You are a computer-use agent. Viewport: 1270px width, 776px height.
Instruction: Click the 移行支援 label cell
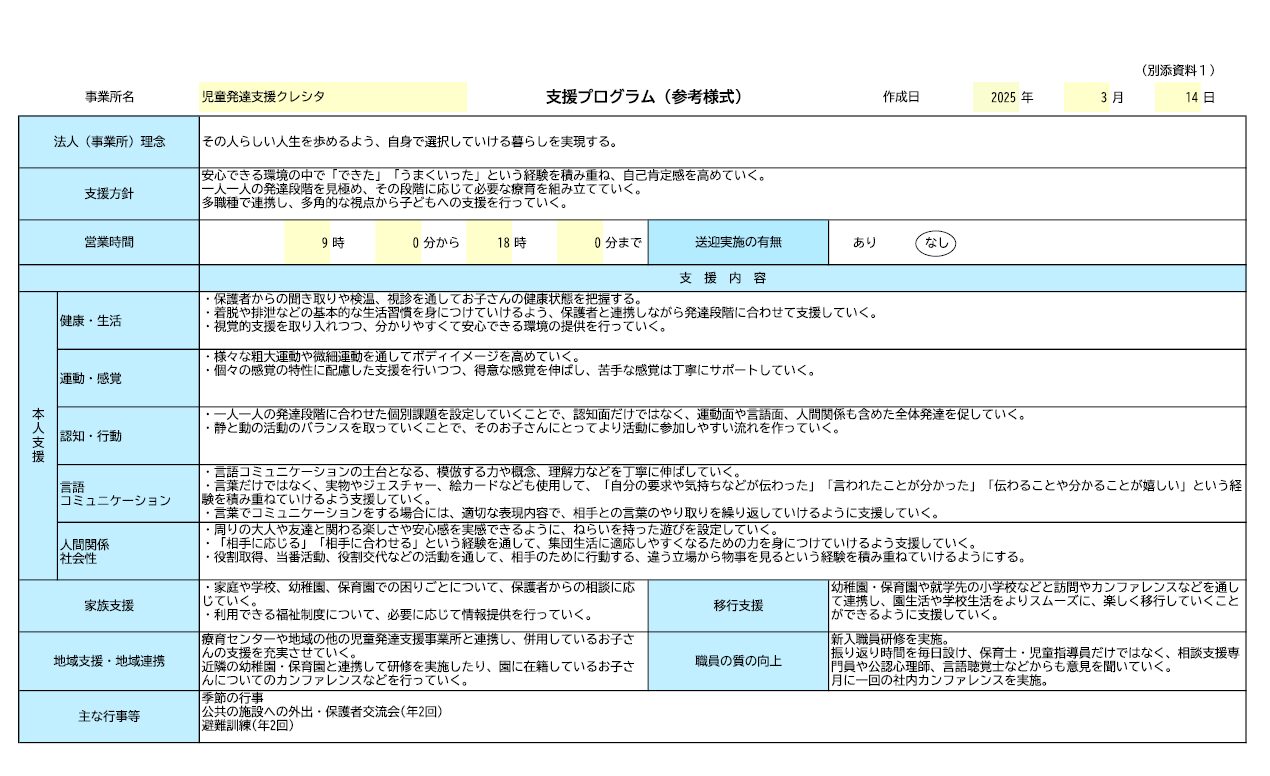(x=738, y=606)
